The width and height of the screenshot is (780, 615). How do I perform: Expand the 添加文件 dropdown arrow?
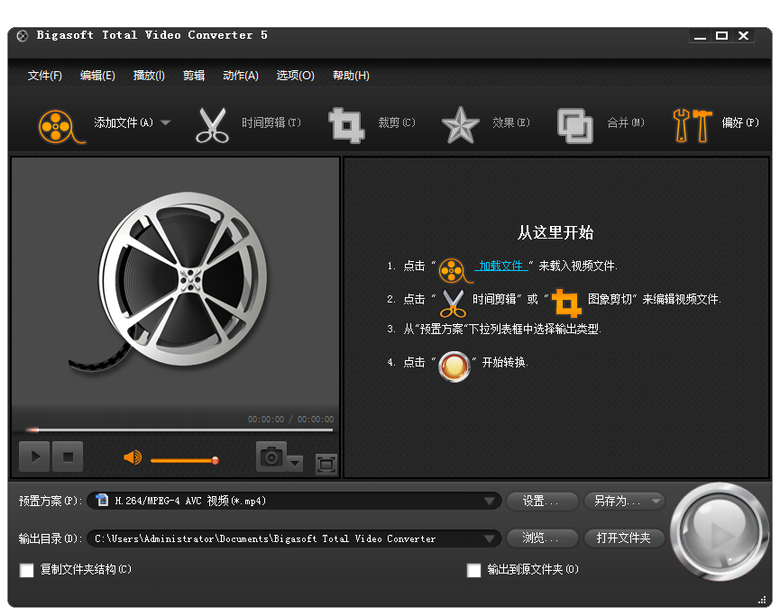pos(166,123)
